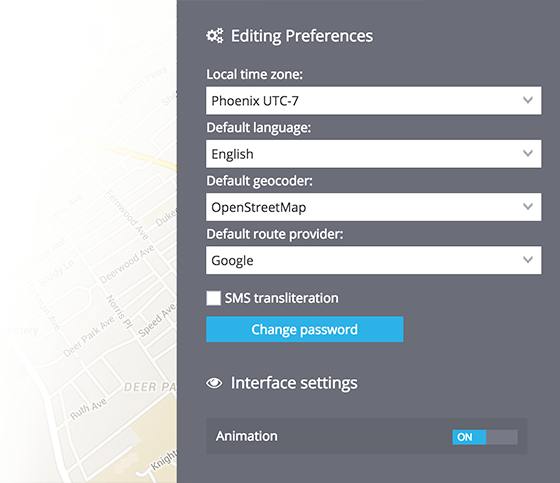This screenshot has height=483, width=560.
Task: Click the eye icon beside Interface settings
Action: (x=214, y=383)
